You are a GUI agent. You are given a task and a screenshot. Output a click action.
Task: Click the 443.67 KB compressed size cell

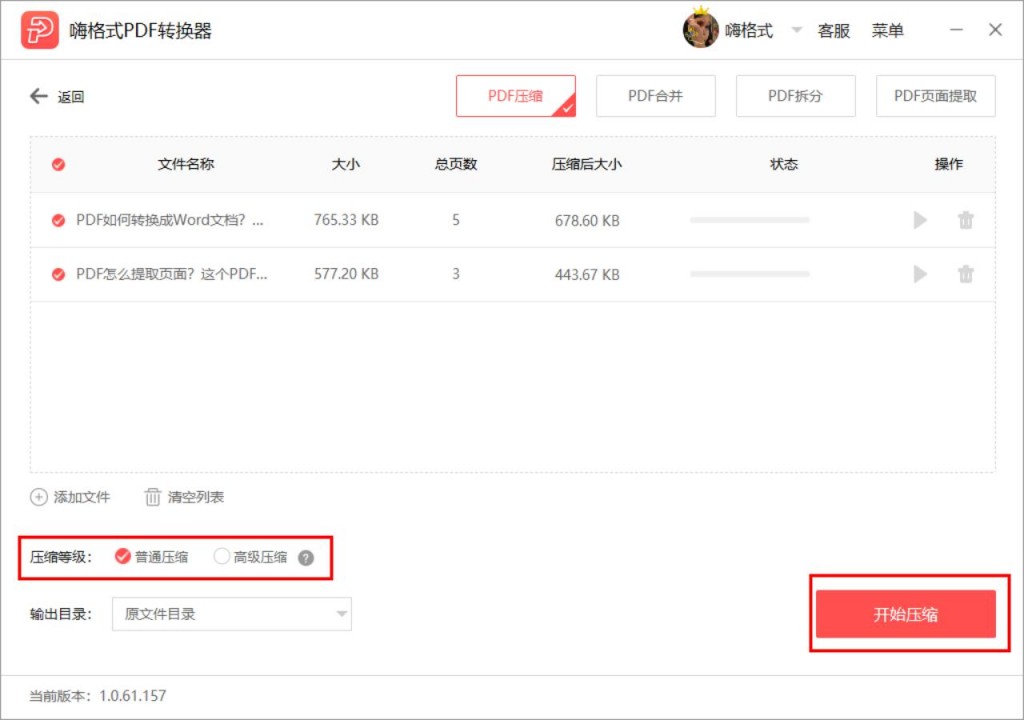coord(587,275)
